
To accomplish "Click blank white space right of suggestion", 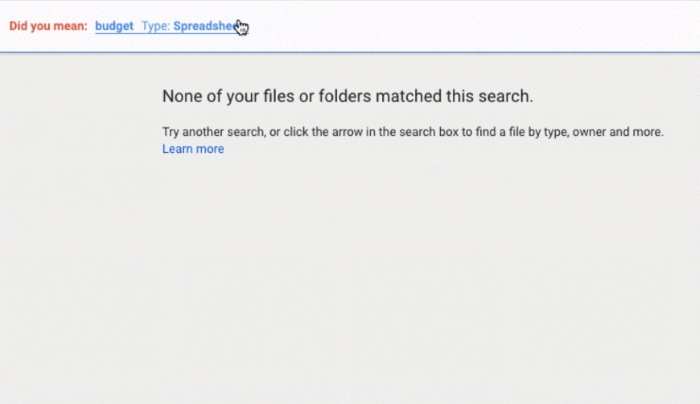I will [x=469, y=26].
